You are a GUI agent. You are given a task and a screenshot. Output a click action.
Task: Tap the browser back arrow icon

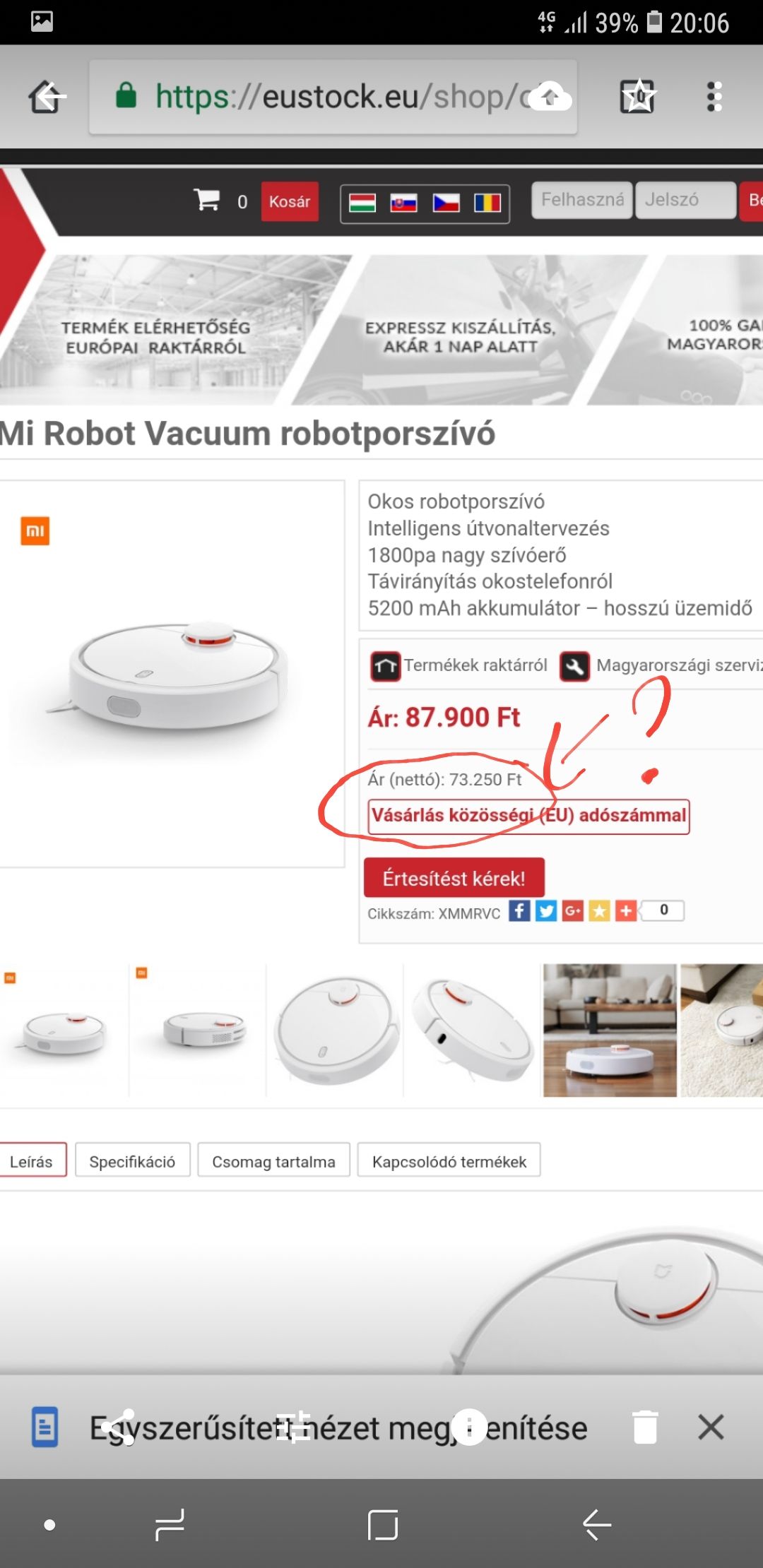47,97
